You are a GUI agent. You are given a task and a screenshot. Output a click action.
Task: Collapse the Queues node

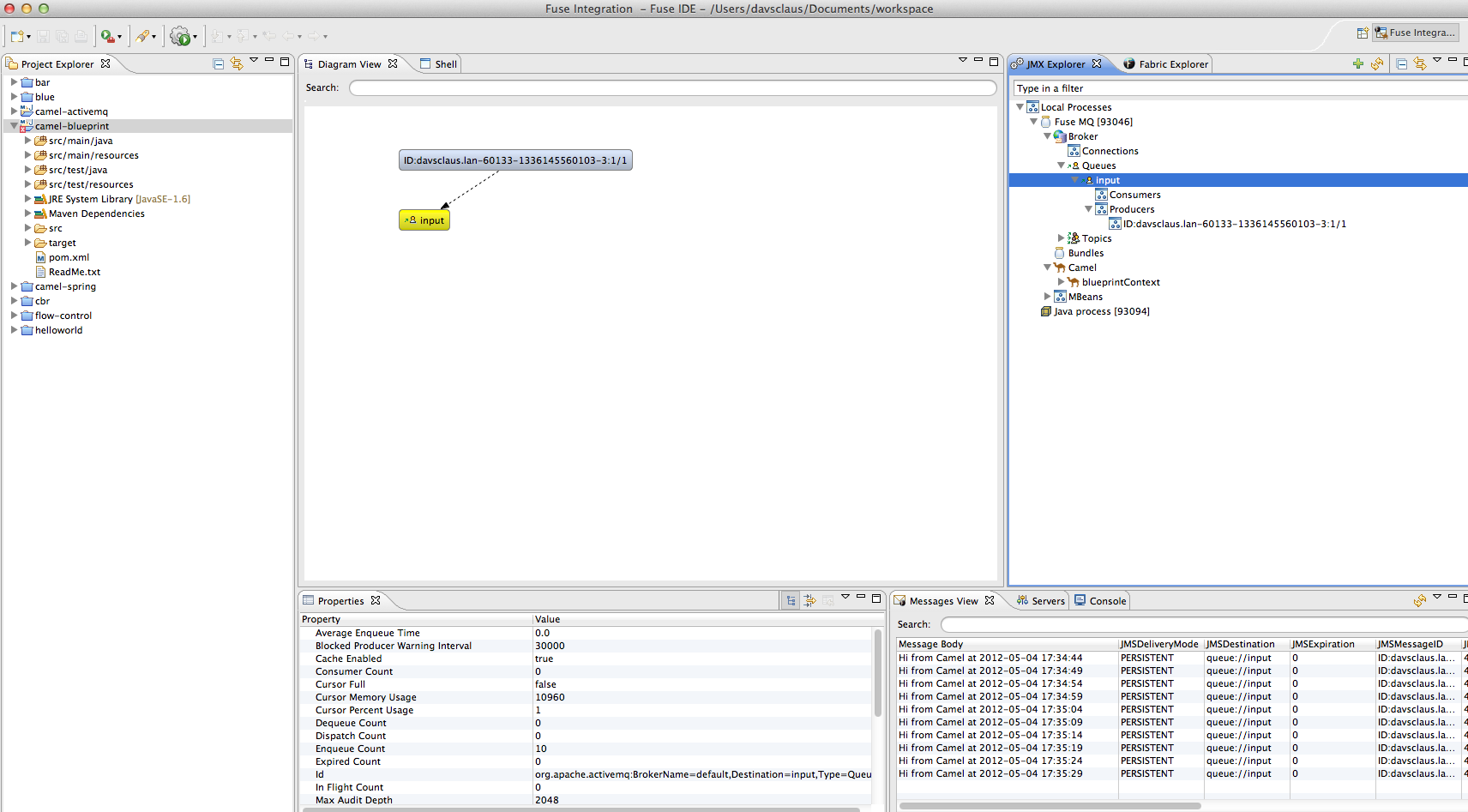click(x=1061, y=165)
